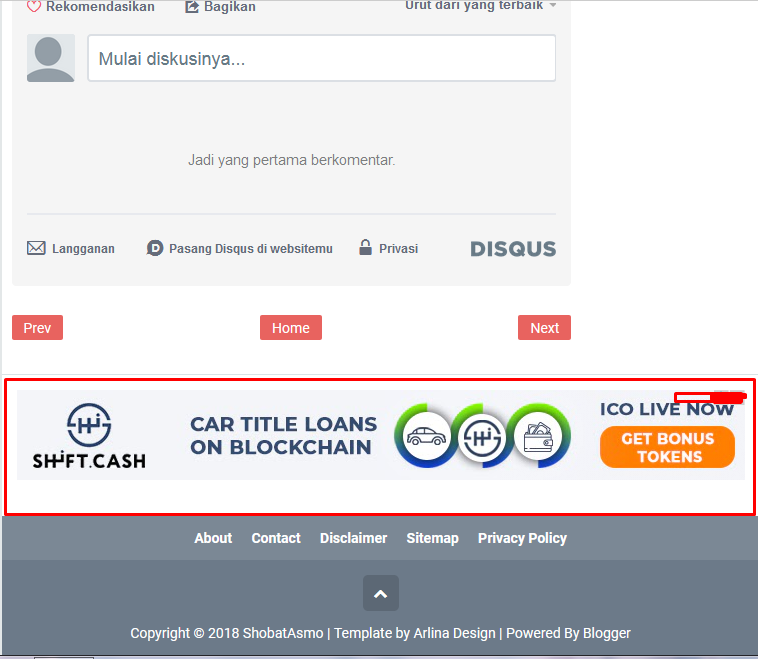758x659 pixels.
Task: Click the Disqus 'D' bubble icon
Action: (x=155, y=248)
